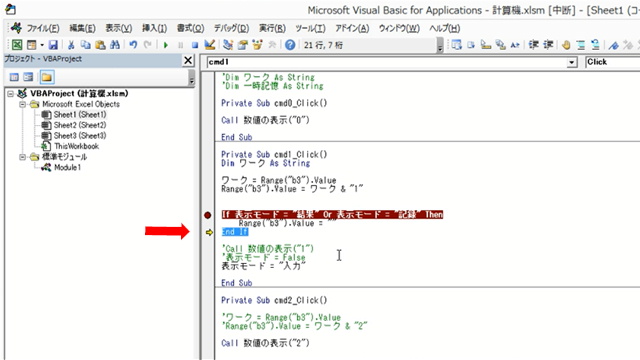The height and width of the screenshot is (360, 640).
Task: Open the デバッグ(D) menu
Action: pos(231,28)
